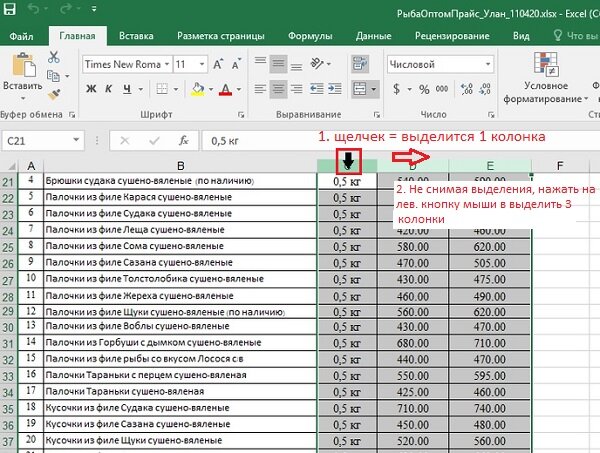Decrease font size with the small A icon
This screenshot has width=600, height=453.
(236, 64)
